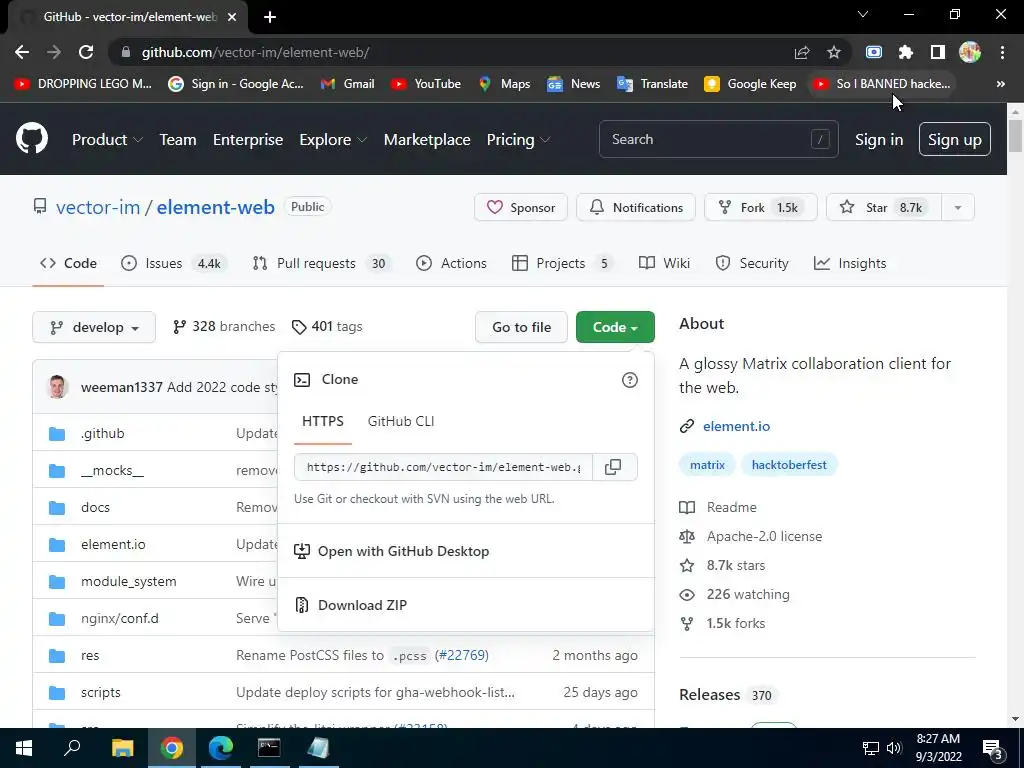Open the res folder
The height and width of the screenshot is (768, 1024).
pyautogui.click(x=90, y=655)
